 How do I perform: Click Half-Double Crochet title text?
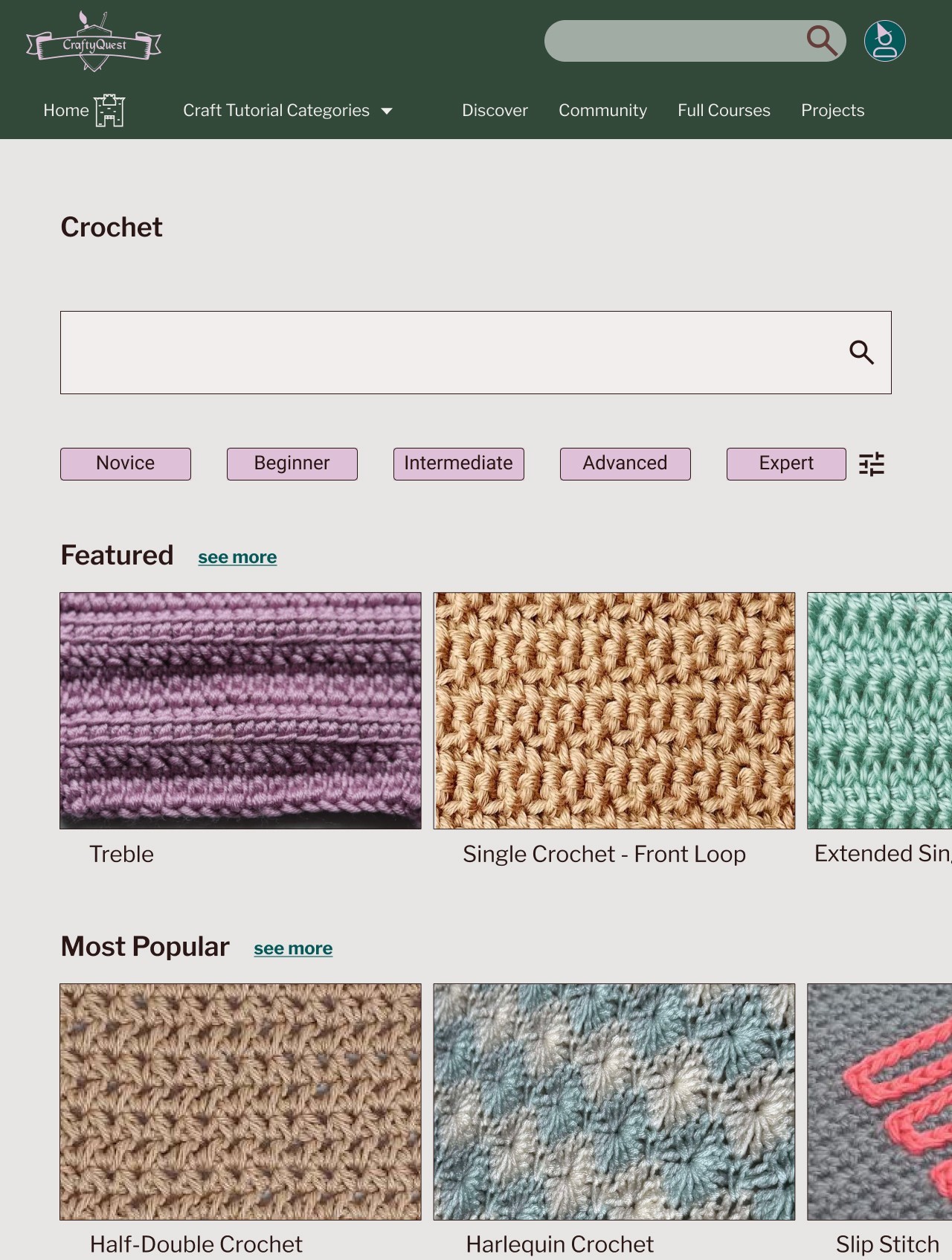tap(196, 1244)
